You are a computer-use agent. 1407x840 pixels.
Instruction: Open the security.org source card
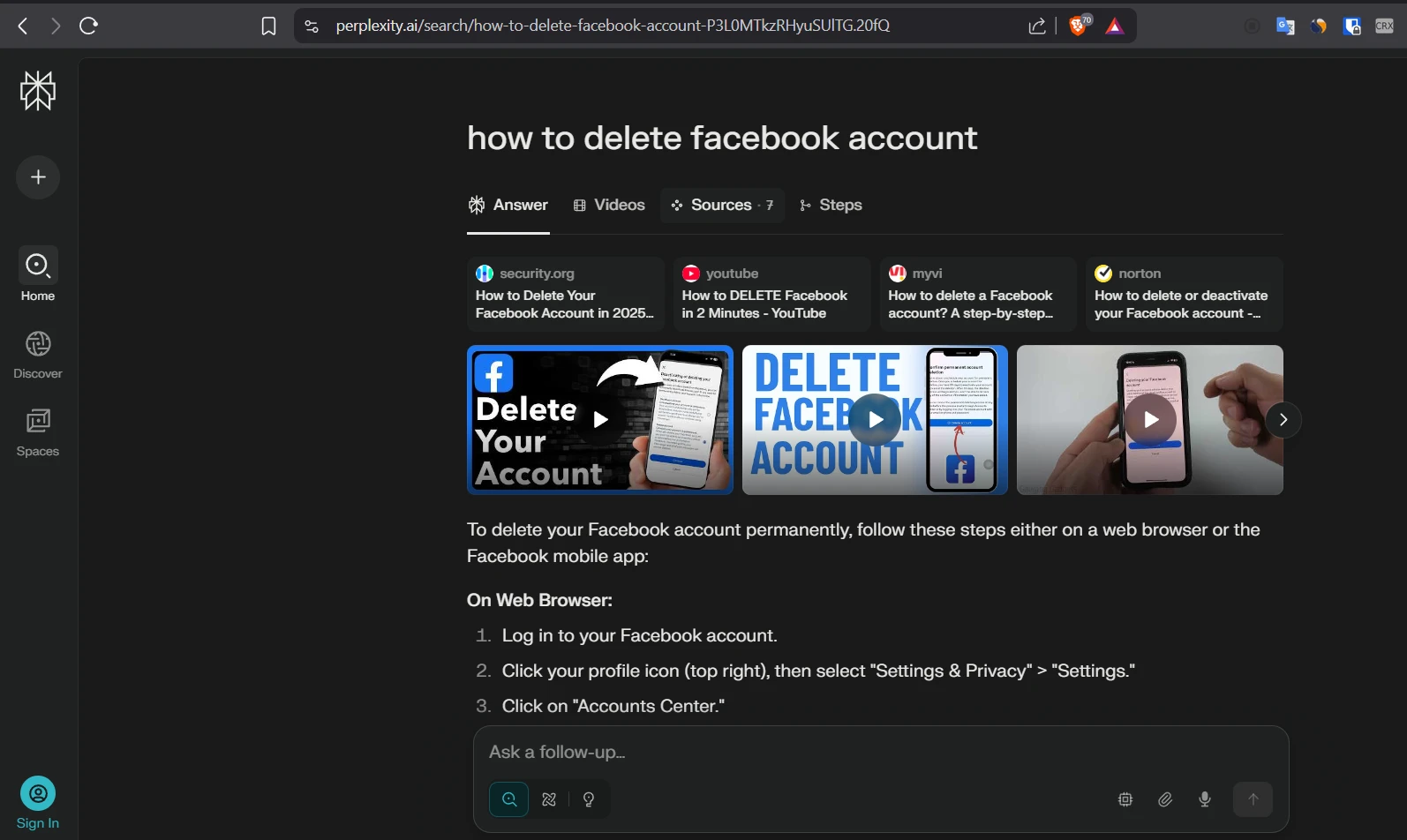click(x=565, y=294)
